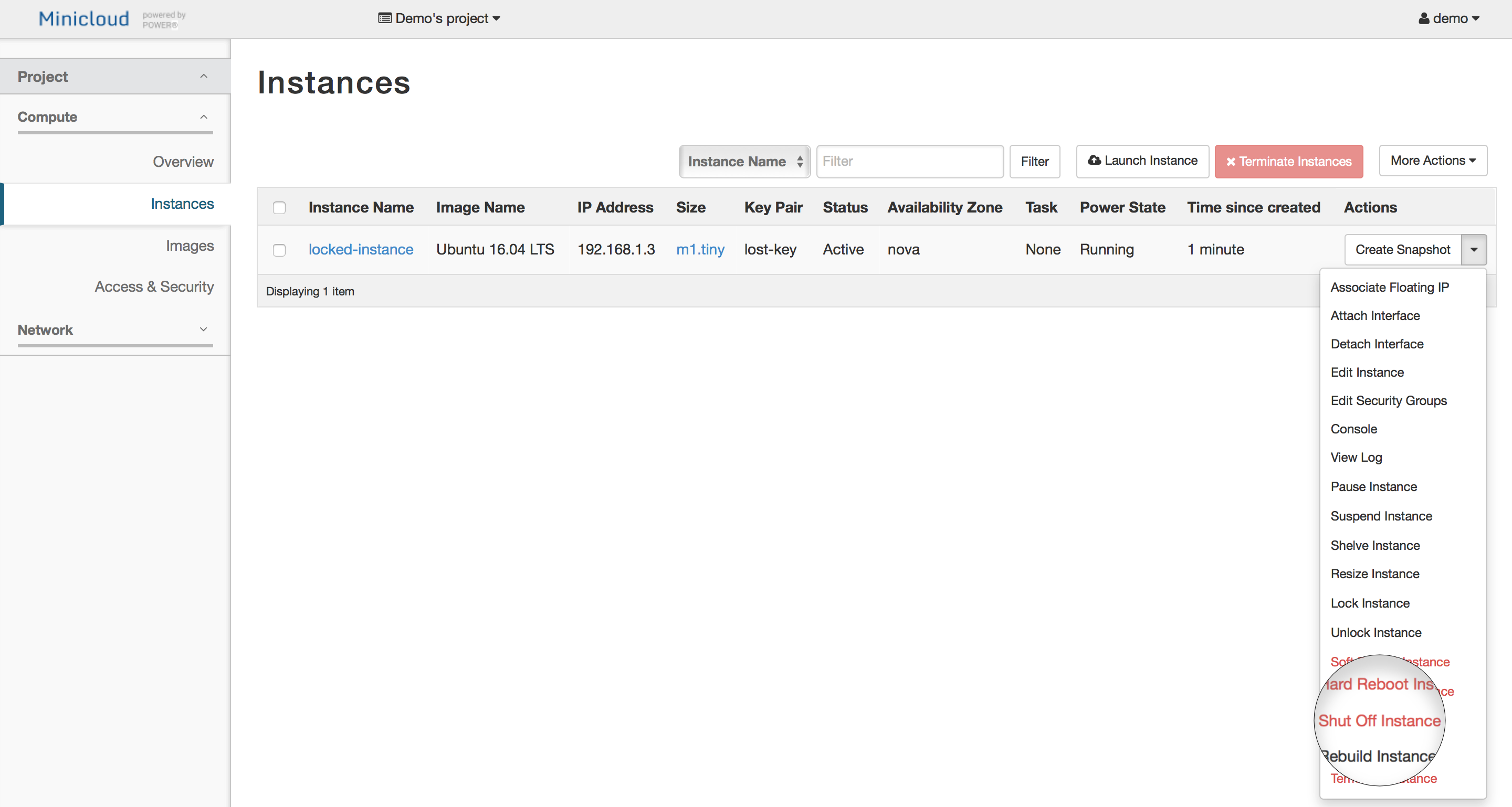Open the More Actions dropdown
The height and width of the screenshot is (807, 1512).
[x=1432, y=161]
